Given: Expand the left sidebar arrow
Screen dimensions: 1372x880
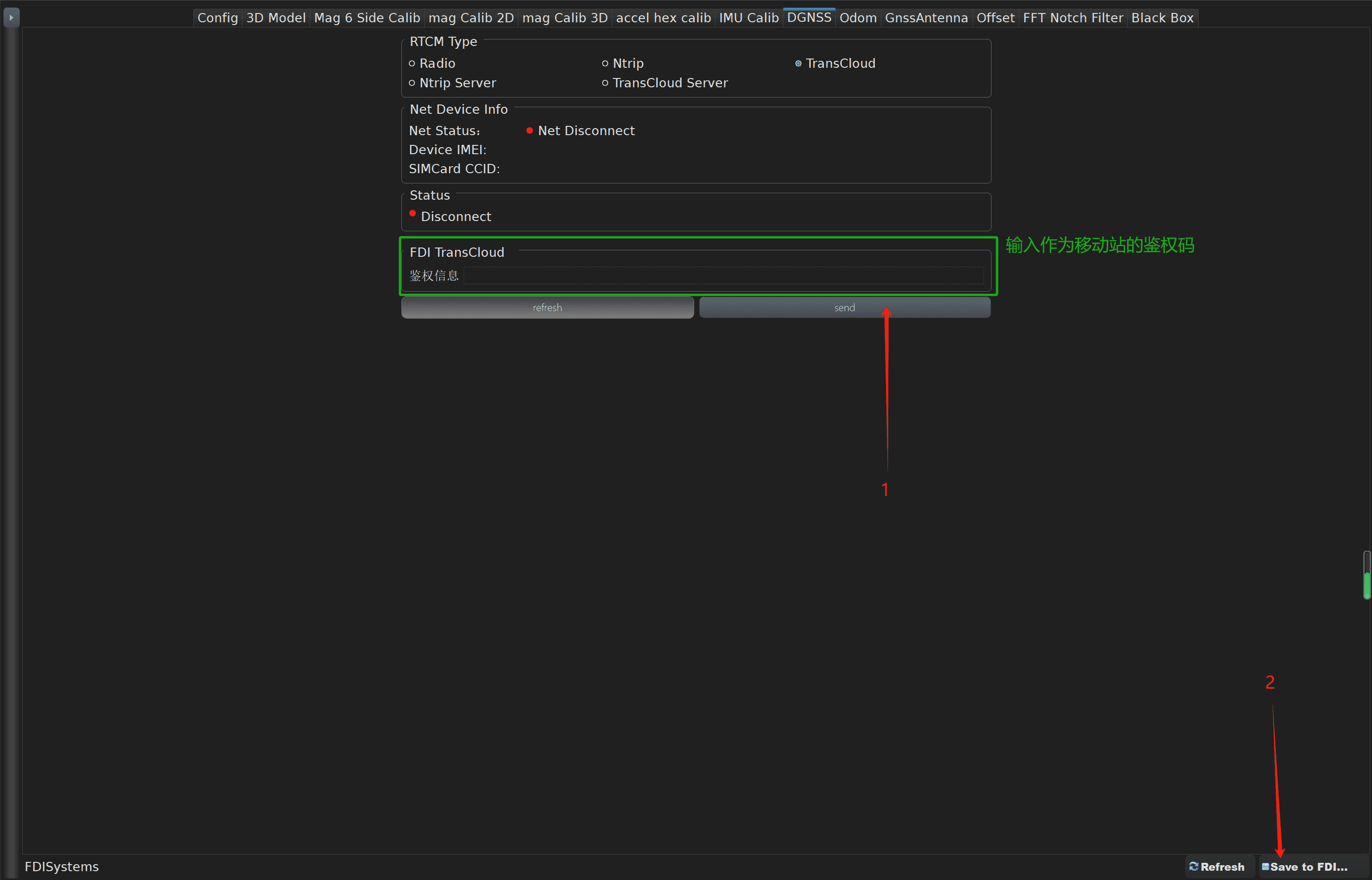Looking at the screenshot, I should [11, 18].
